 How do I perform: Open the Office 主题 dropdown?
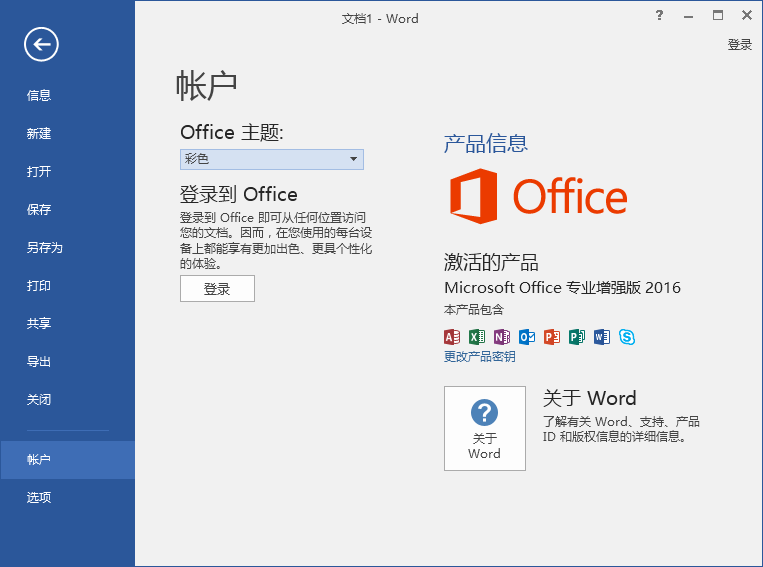pos(272,159)
